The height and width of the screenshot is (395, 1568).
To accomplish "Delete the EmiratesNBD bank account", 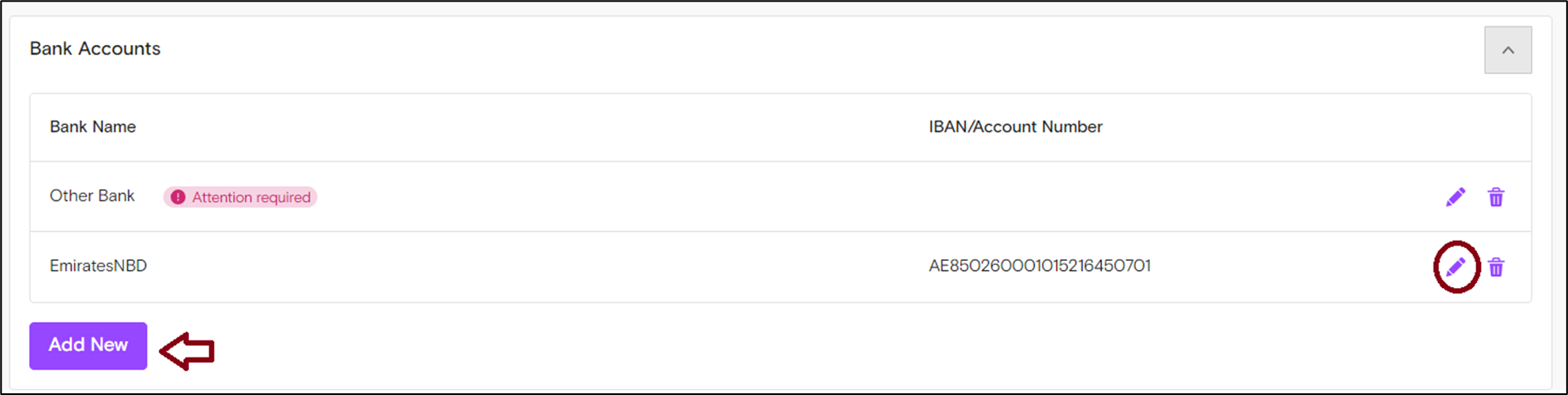I will tap(1496, 267).
